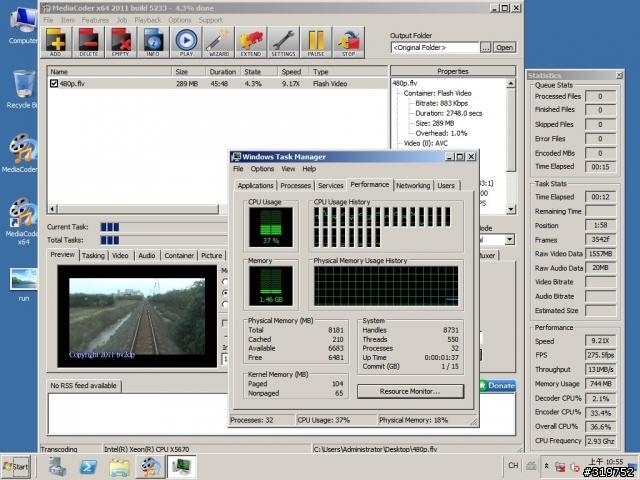This screenshot has height=480, width=640.
Task: Open Server Manager taskbar icon
Action: point(58,467)
